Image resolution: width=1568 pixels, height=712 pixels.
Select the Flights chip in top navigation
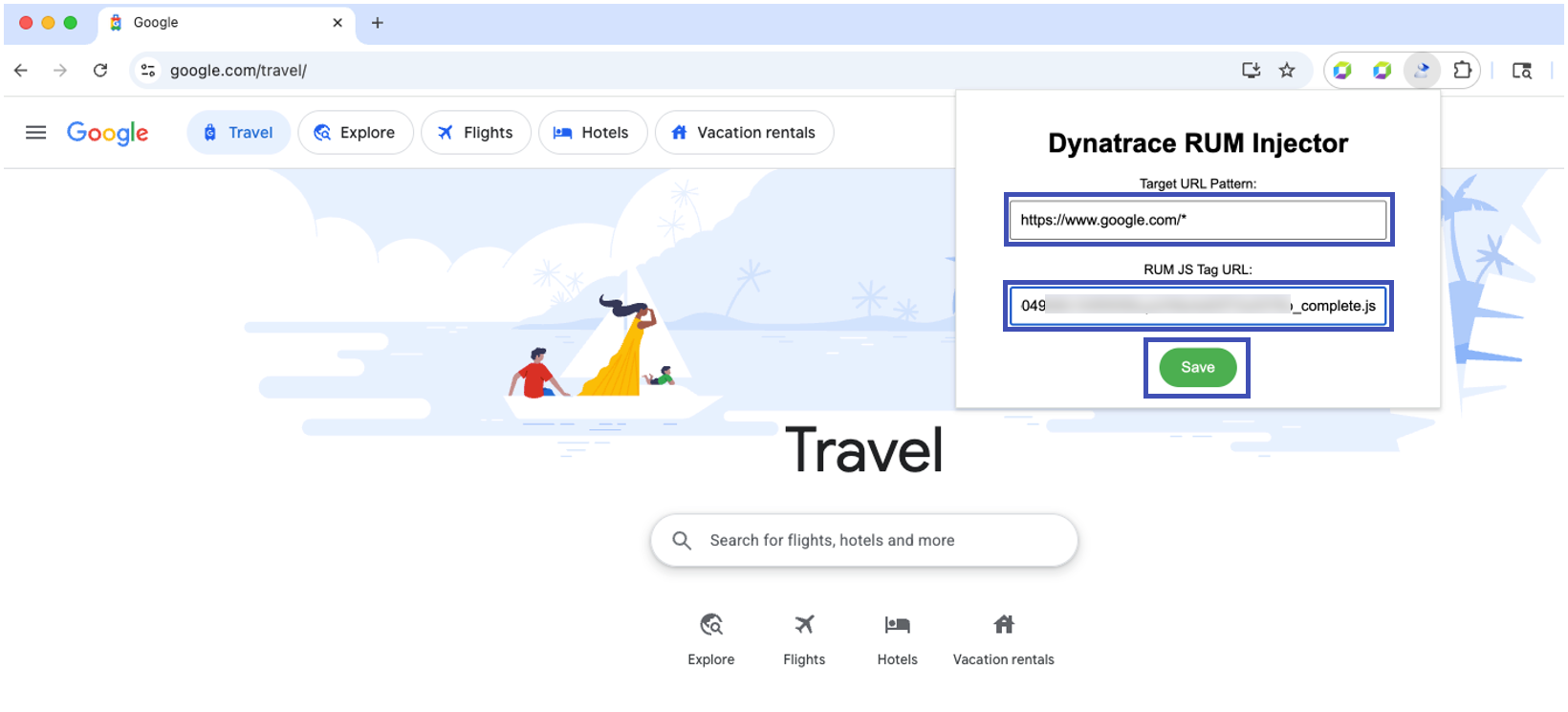pyautogui.click(x=476, y=133)
